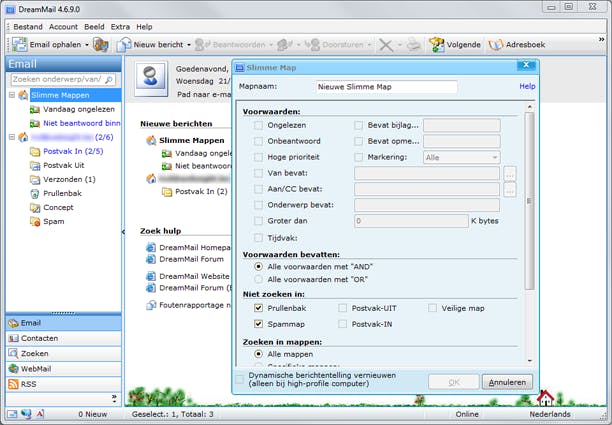Switch to the Zoeken panel tab

(64, 354)
